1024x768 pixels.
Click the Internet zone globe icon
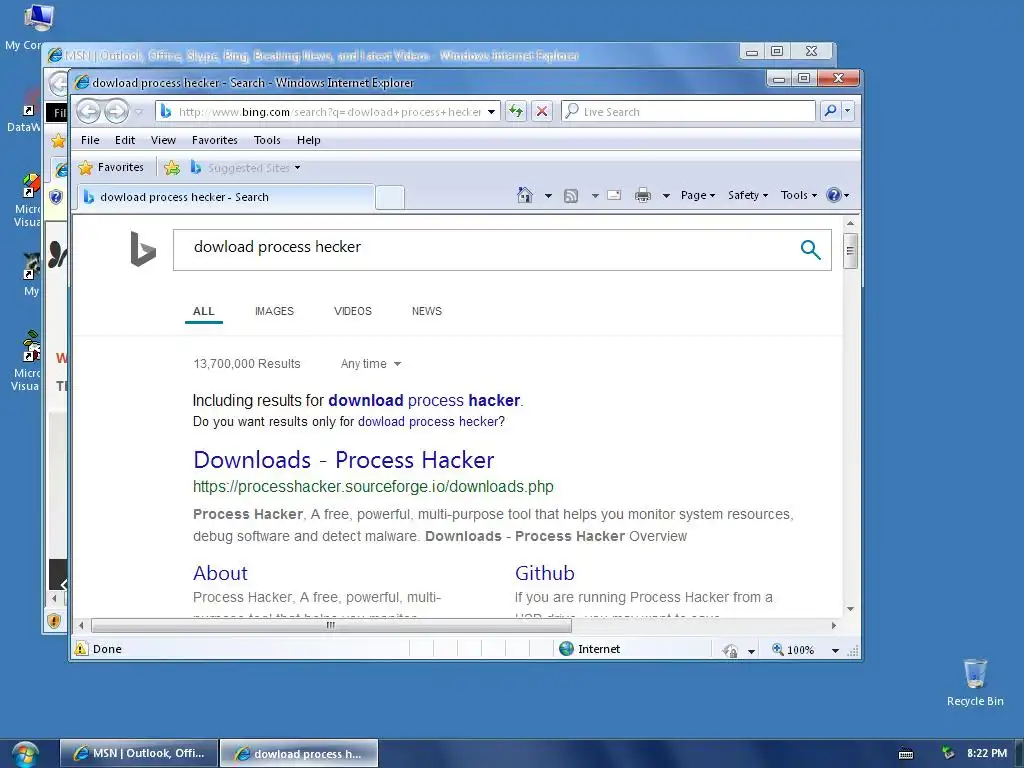[566, 648]
